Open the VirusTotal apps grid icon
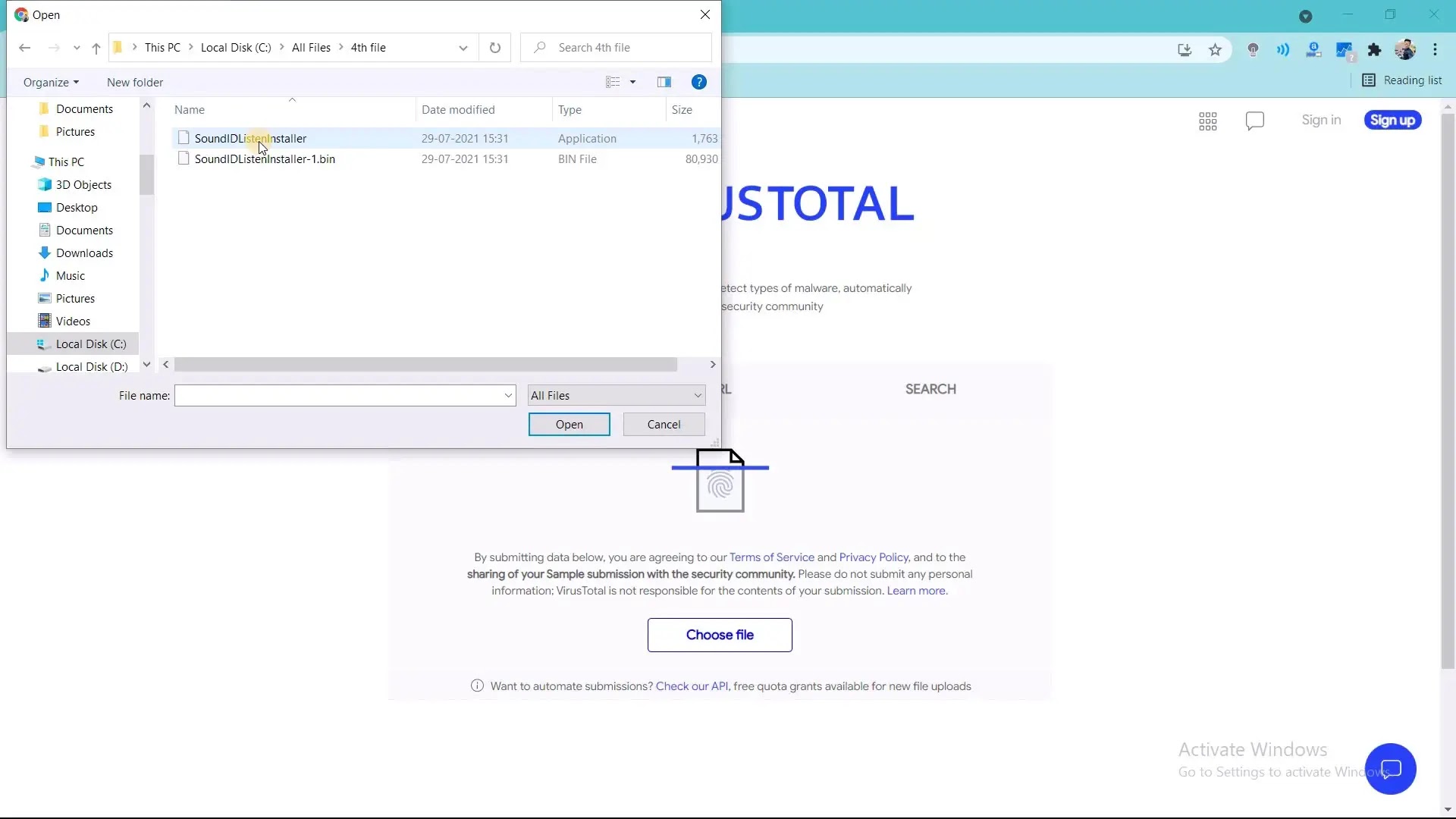The height and width of the screenshot is (819, 1456). click(1208, 121)
